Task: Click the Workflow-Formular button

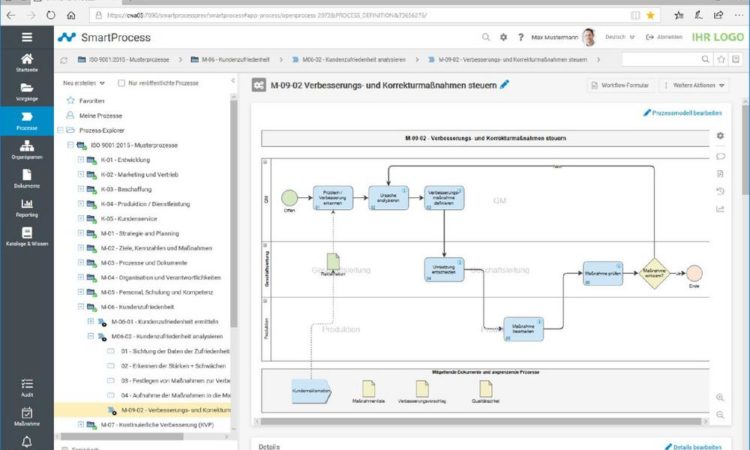Action: 620,85
